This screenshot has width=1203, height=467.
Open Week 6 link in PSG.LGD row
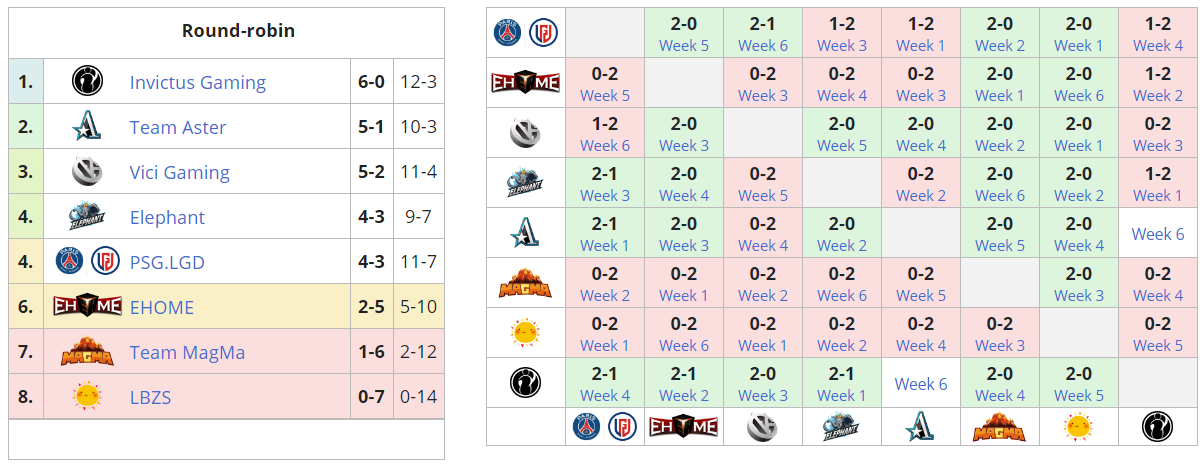click(763, 45)
